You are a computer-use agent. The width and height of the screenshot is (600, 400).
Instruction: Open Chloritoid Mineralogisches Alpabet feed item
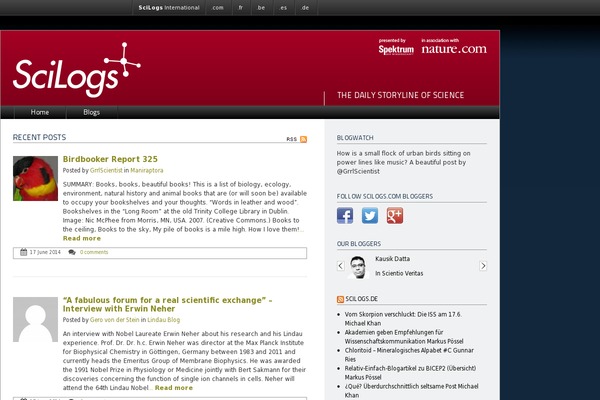[409, 354]
